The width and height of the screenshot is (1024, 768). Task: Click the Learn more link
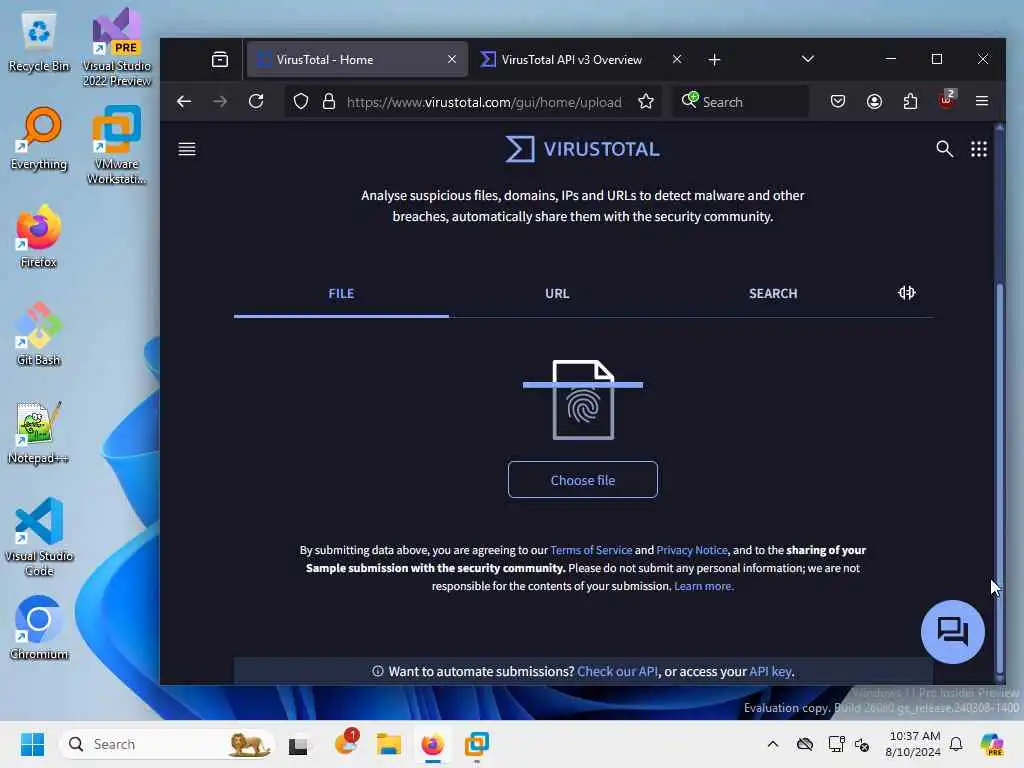coord(703,586)
